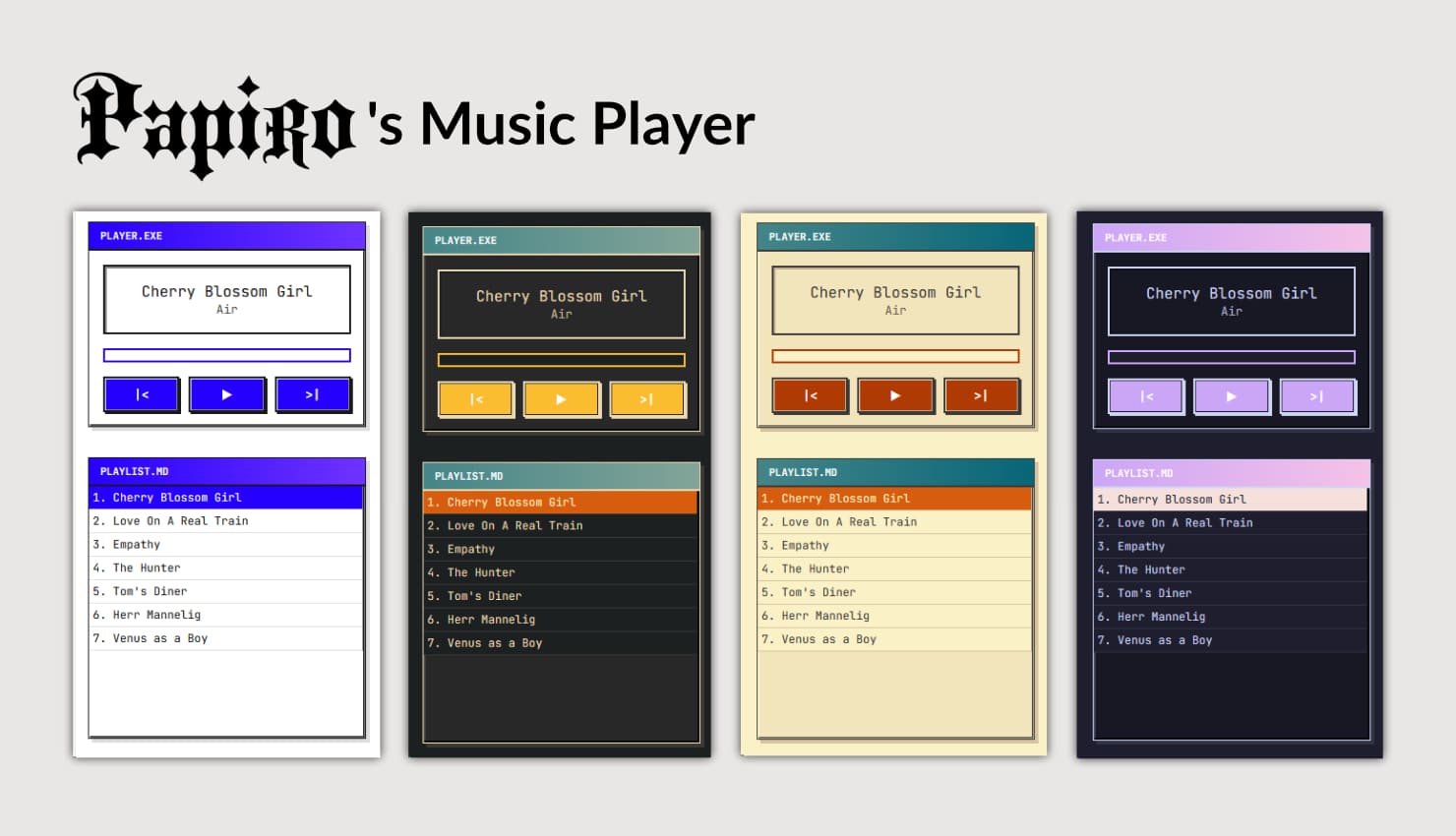Skip to next track in the yellow-themed player
This screenshot has width=1456, height=836.
click(647, 398)
